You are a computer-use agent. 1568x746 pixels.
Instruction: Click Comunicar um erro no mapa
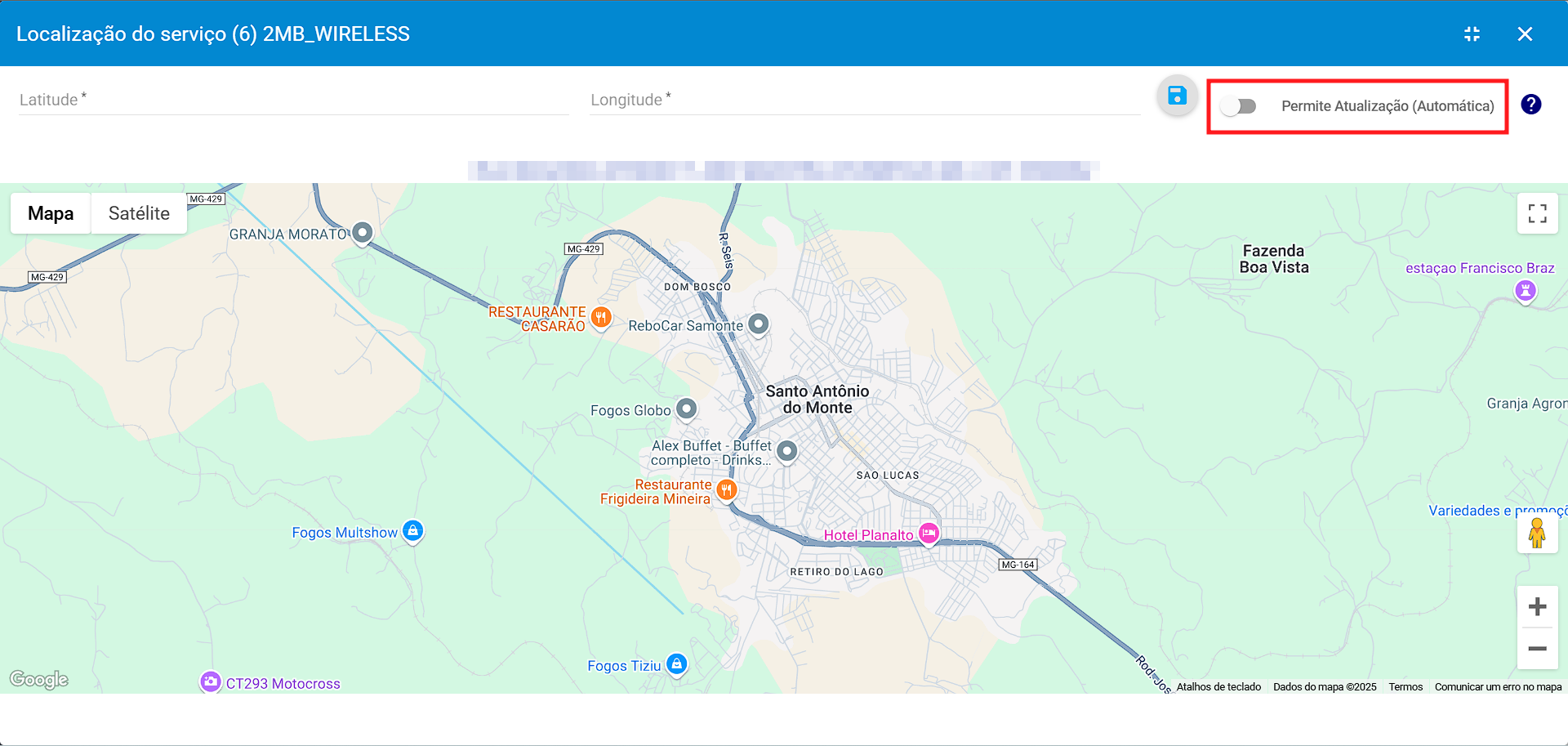pyautogui.click(x=1498, y=687)
